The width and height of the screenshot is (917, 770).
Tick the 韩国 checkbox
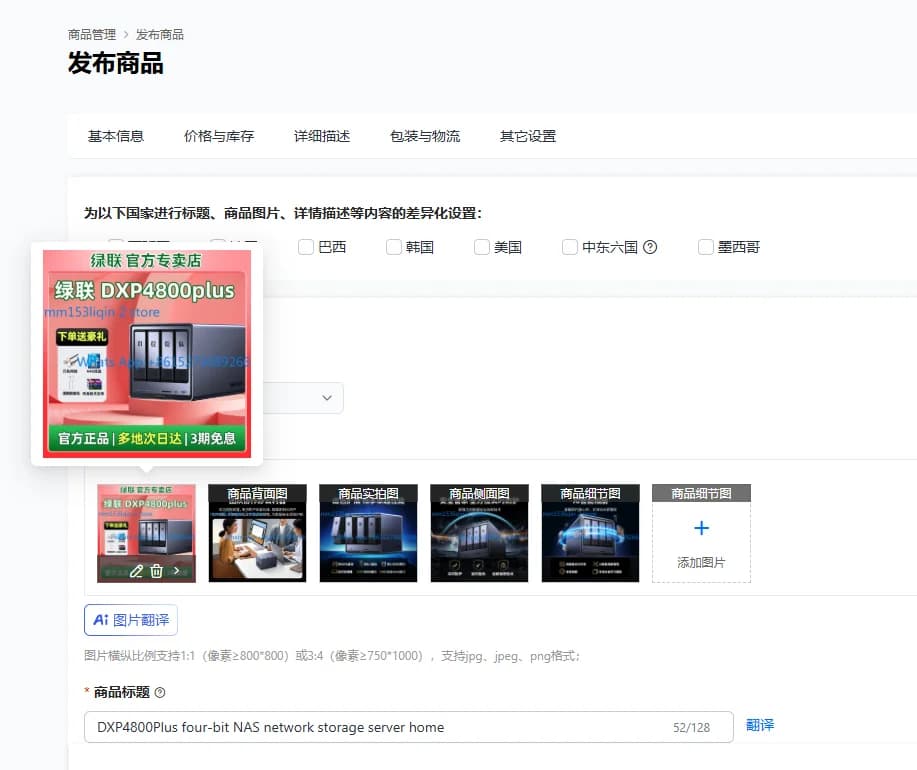394,247
